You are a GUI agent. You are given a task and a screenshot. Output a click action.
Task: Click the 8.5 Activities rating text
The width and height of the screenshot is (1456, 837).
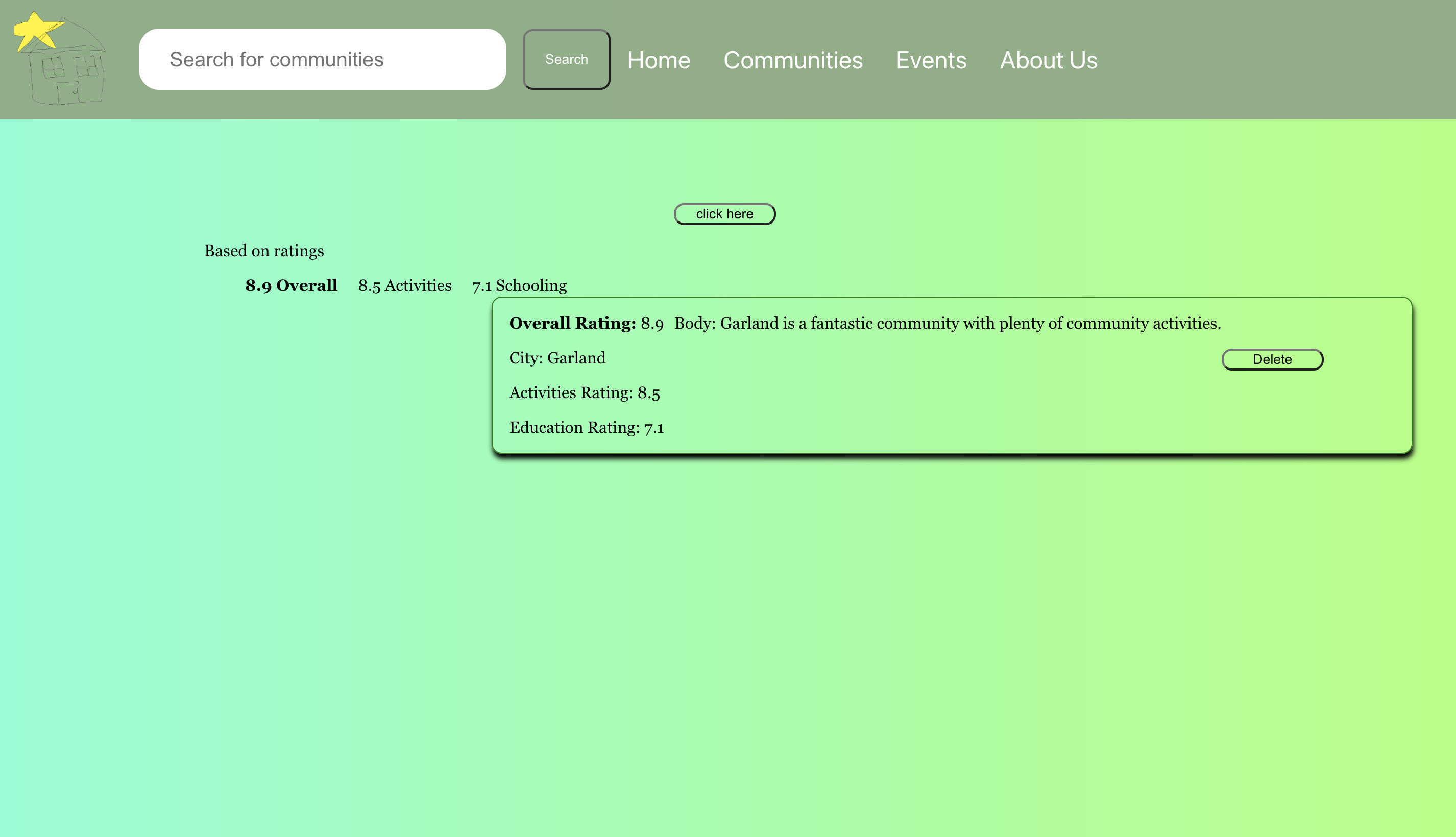tap(404, 285)
